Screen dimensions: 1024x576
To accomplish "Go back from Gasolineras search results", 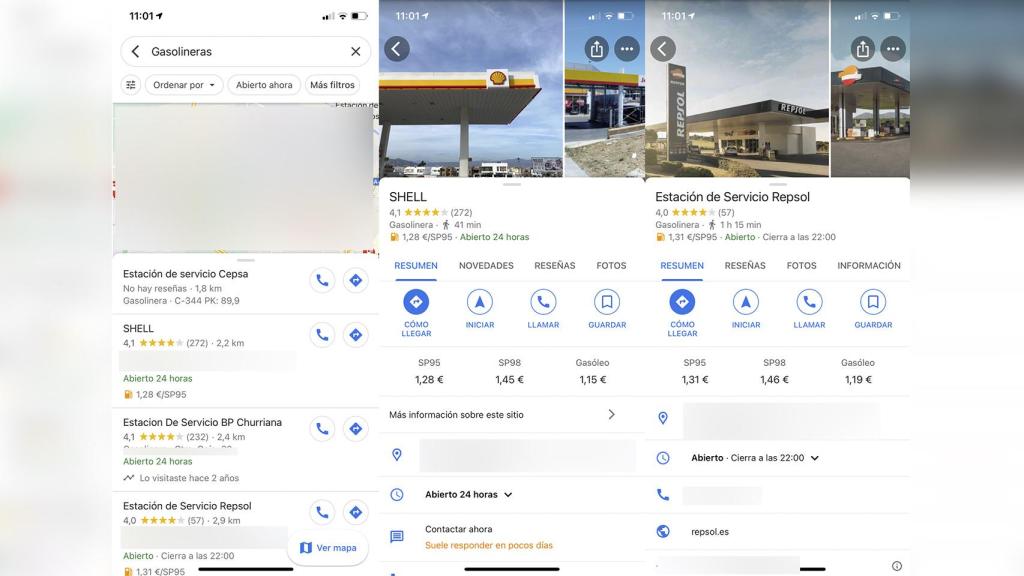I will click(135, 51).
